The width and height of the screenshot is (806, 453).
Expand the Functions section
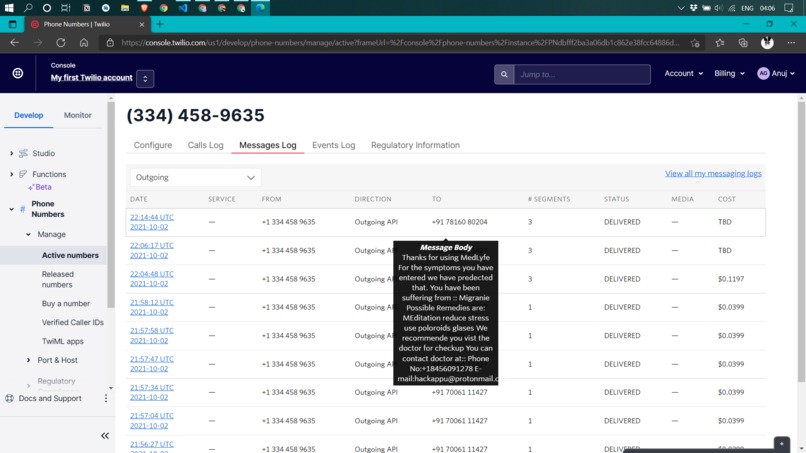[11, 174]
